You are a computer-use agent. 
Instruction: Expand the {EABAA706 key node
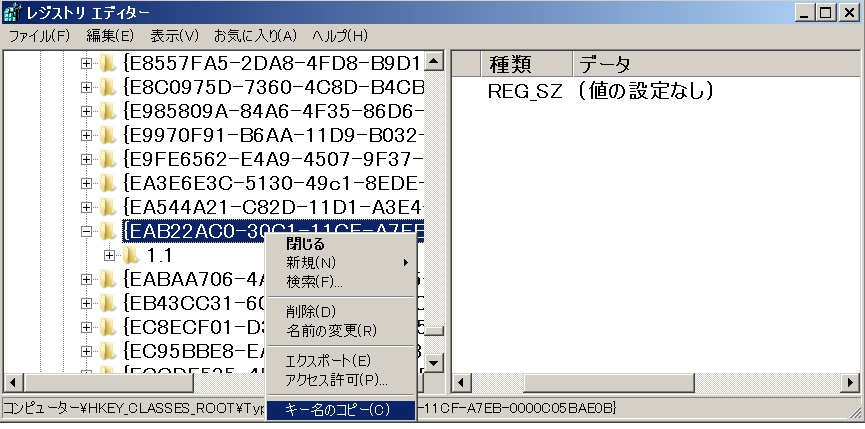86,279
